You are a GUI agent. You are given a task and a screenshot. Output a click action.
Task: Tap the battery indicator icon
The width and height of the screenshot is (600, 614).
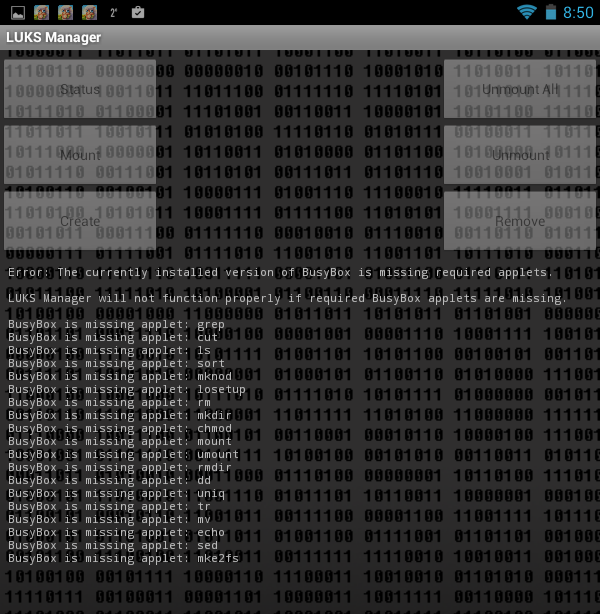(x=551, y=12)
